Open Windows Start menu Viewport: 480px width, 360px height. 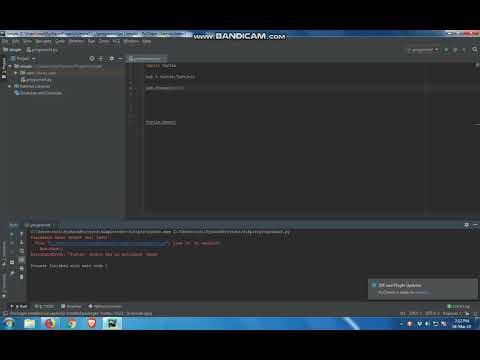coord(9,323)
